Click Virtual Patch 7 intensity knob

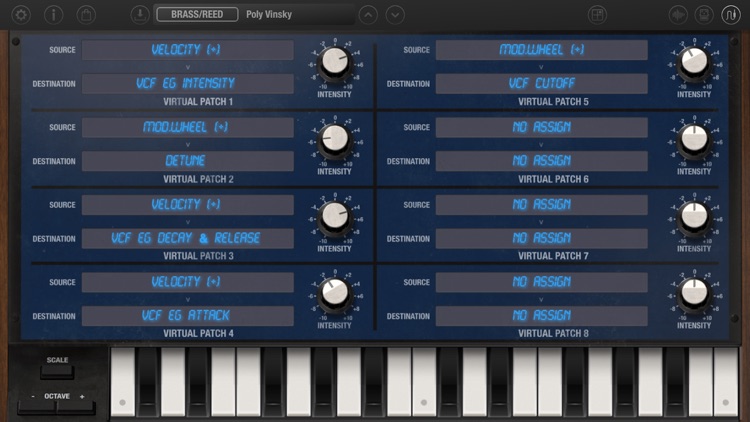pyautogui.click(x=694, y=217)
